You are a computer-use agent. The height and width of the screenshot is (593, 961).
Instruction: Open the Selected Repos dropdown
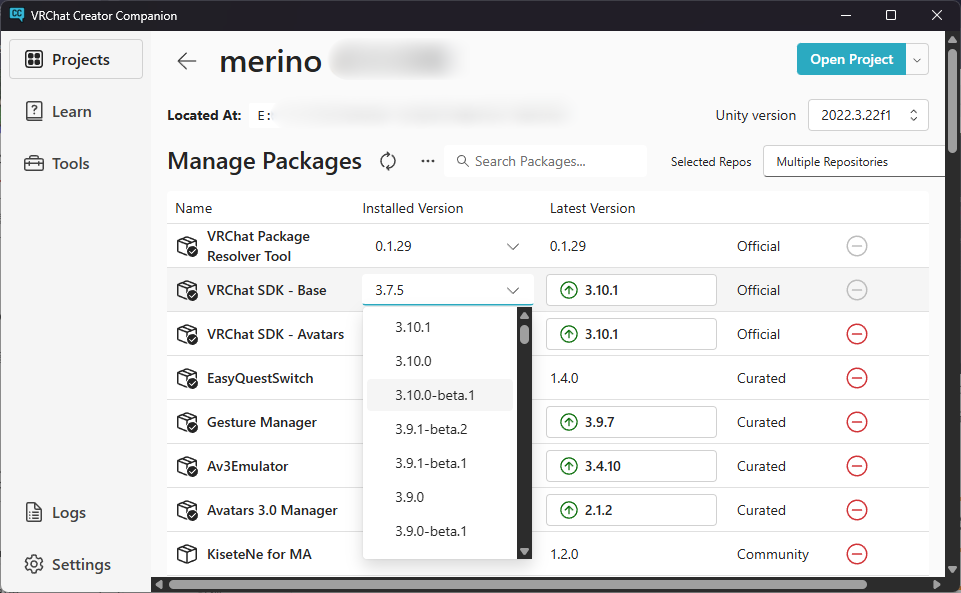(855, 161)
